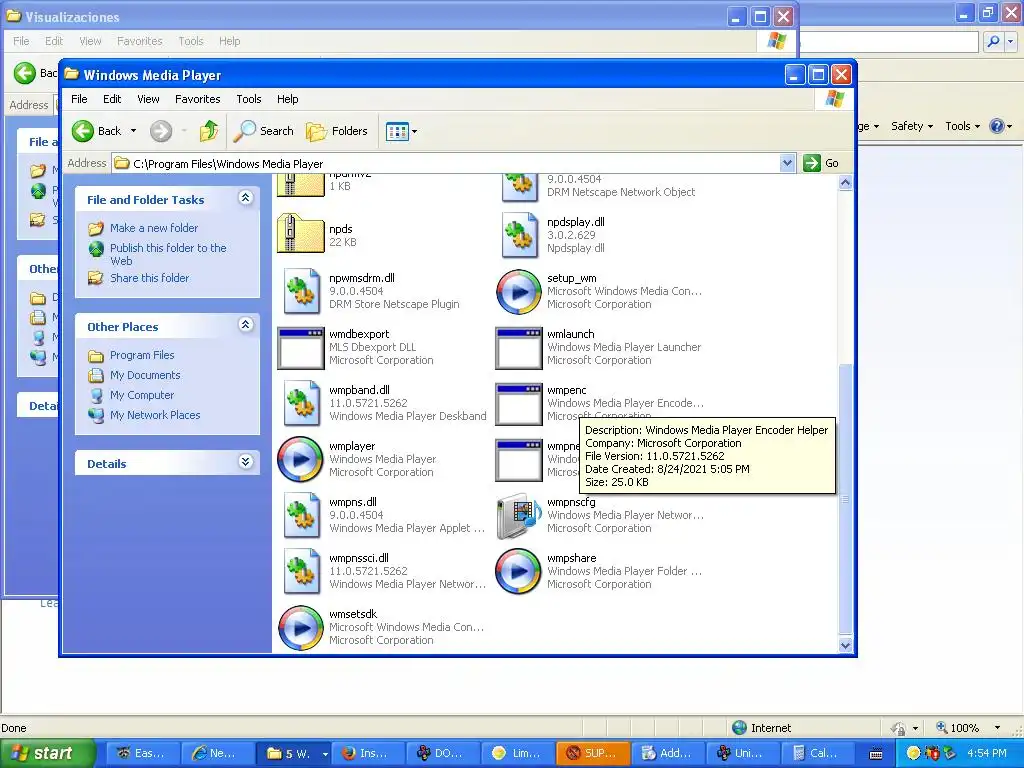Open the Back button history dropdown arrow
This screenshot has height=768, width=1024.
[133, 131]
